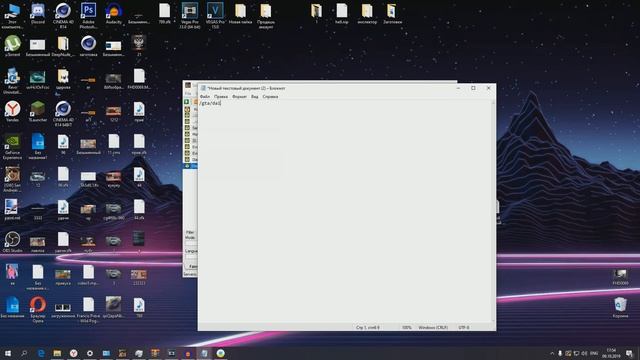The width and height of the screenshot is (640, 360).
Task: Select the Opera browser desktop shortcut
Action: point(38,309)
